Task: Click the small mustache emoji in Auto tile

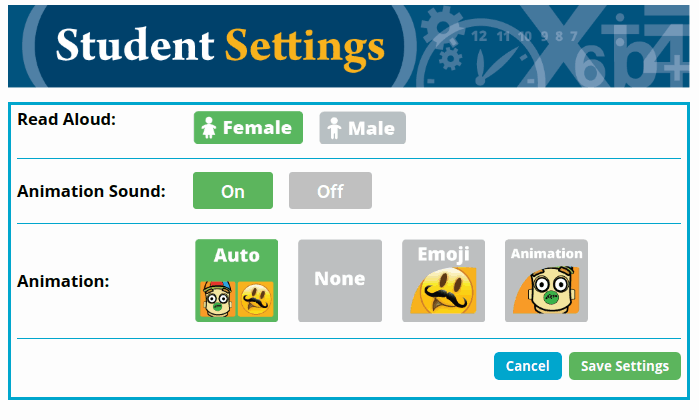Action: coord(255,299)
